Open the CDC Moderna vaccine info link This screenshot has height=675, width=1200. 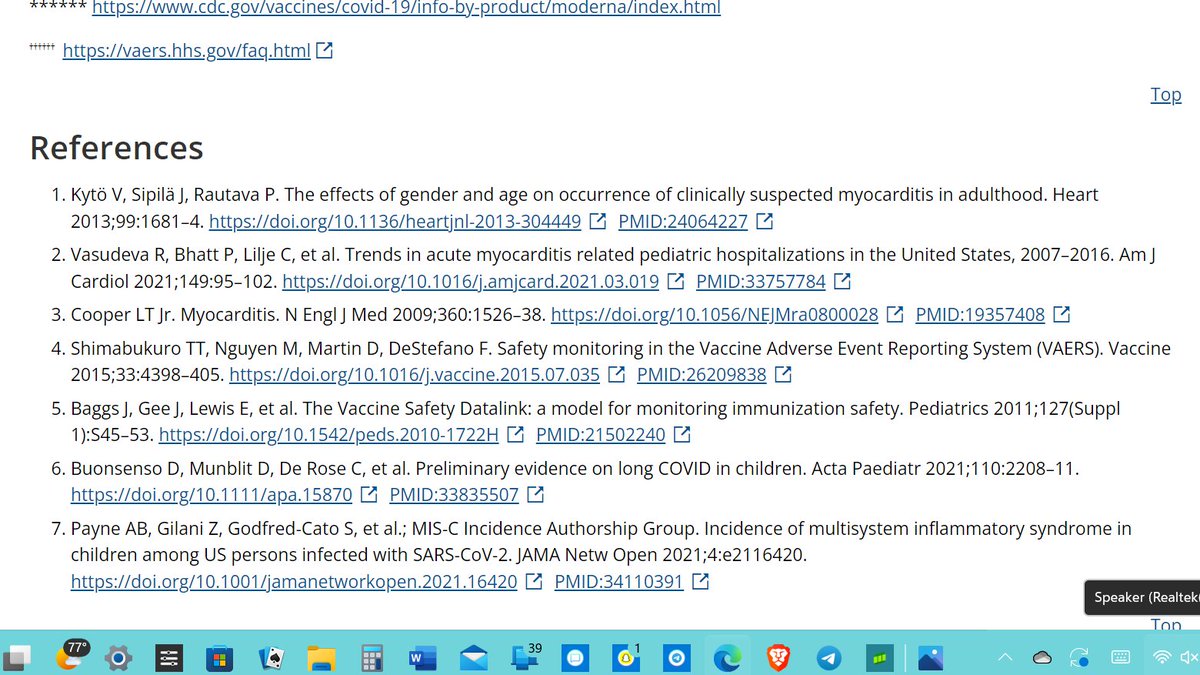pos(406,8)
